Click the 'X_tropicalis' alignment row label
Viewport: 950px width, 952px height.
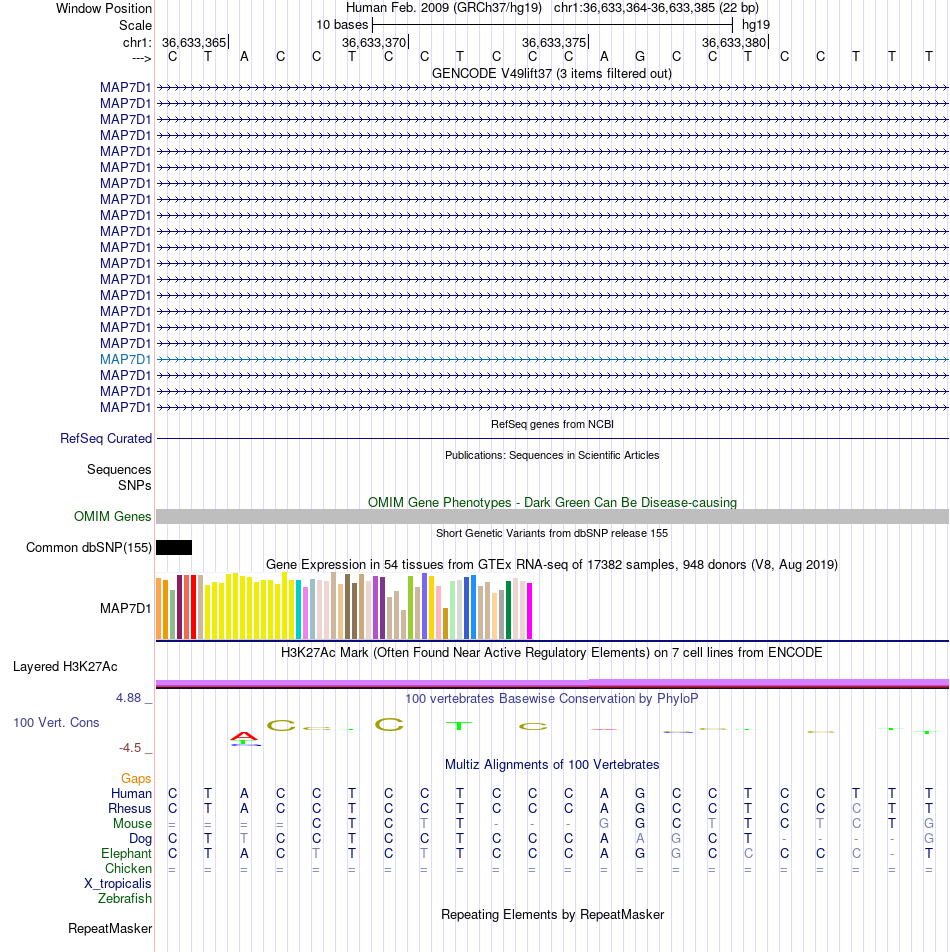click(118, 884)
